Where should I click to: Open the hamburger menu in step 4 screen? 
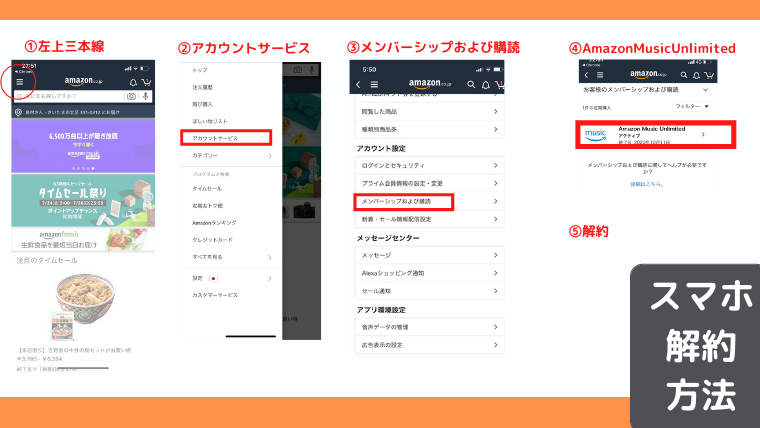pos(600,75)
